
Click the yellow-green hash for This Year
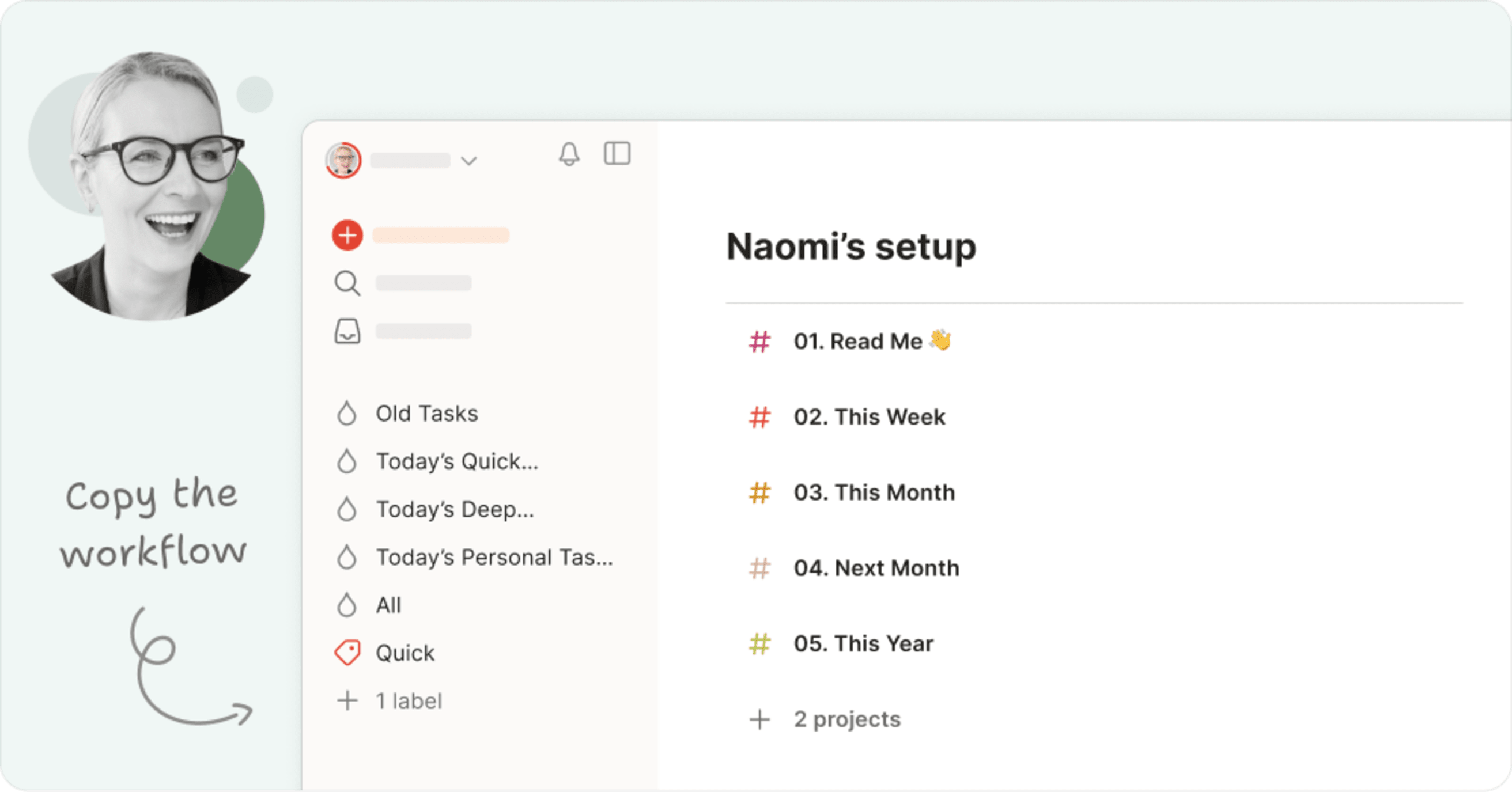tap(759, 644)
